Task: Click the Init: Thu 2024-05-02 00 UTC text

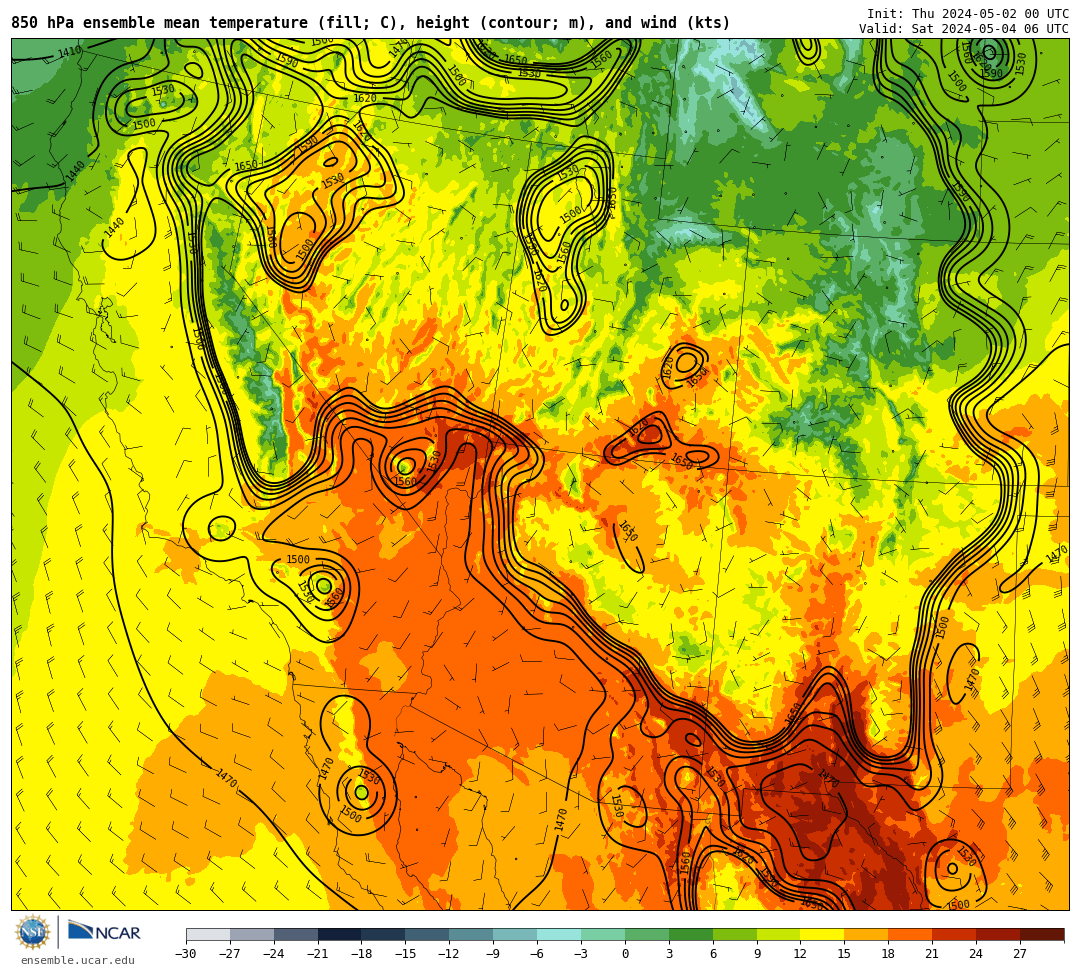Action: tap(968, 14)
